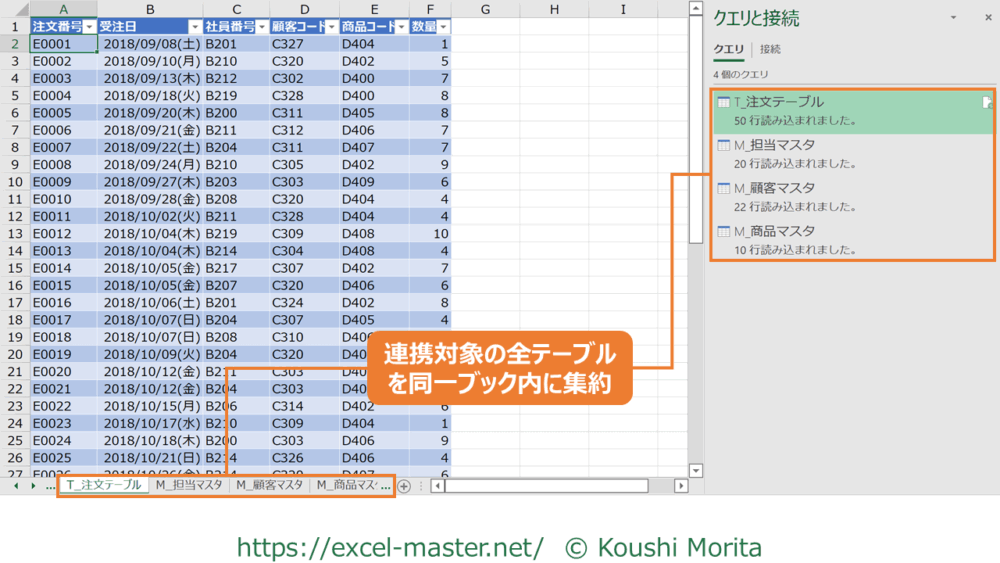Add a new sheet with plus icon

click(404, 486)
